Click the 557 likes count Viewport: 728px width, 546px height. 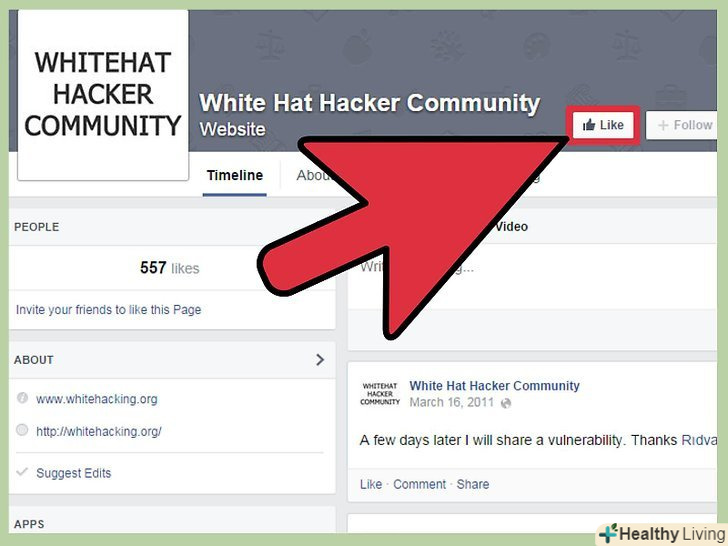[x=169, y=268]
